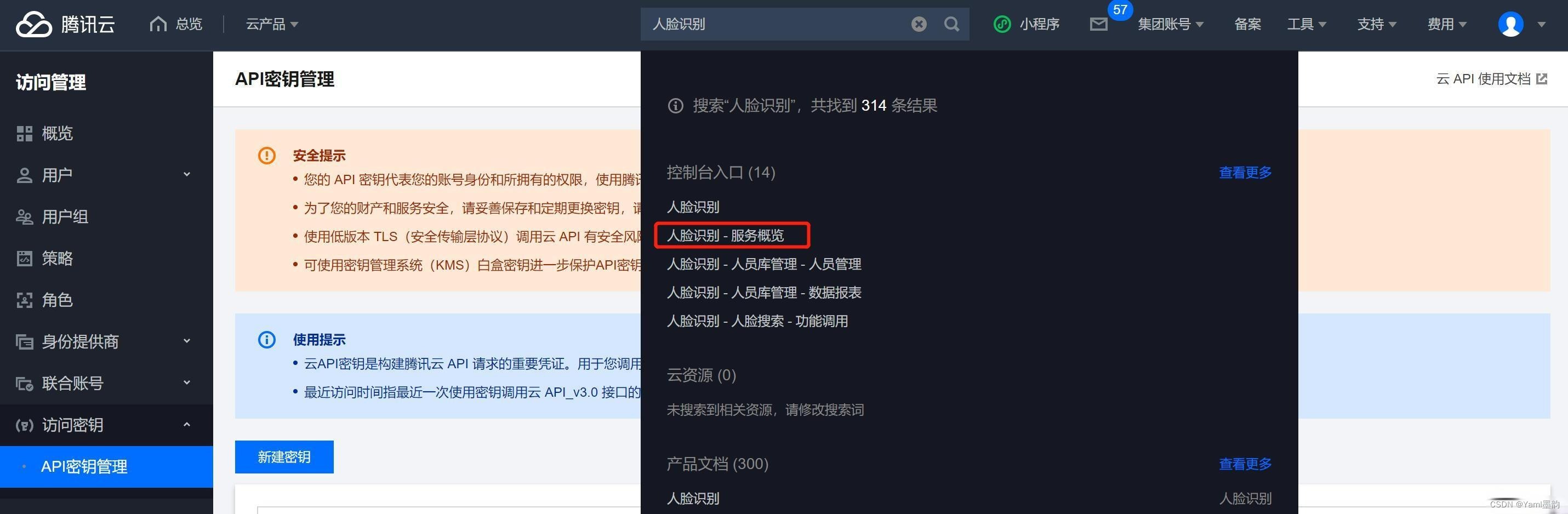Open the 集团账号 dropdown

point(1170,24)
